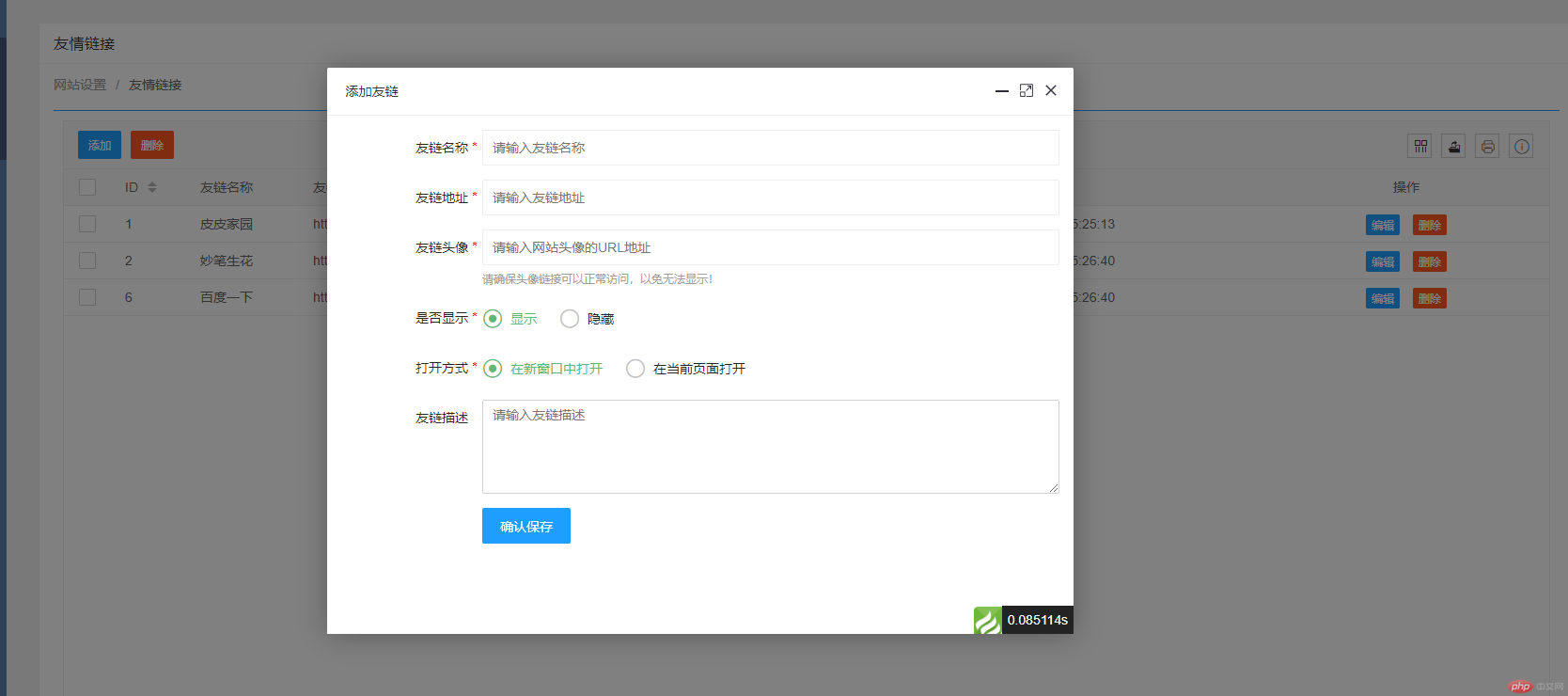
Task: Click the 友链名称 input field
Action: [x=770, y=148]
